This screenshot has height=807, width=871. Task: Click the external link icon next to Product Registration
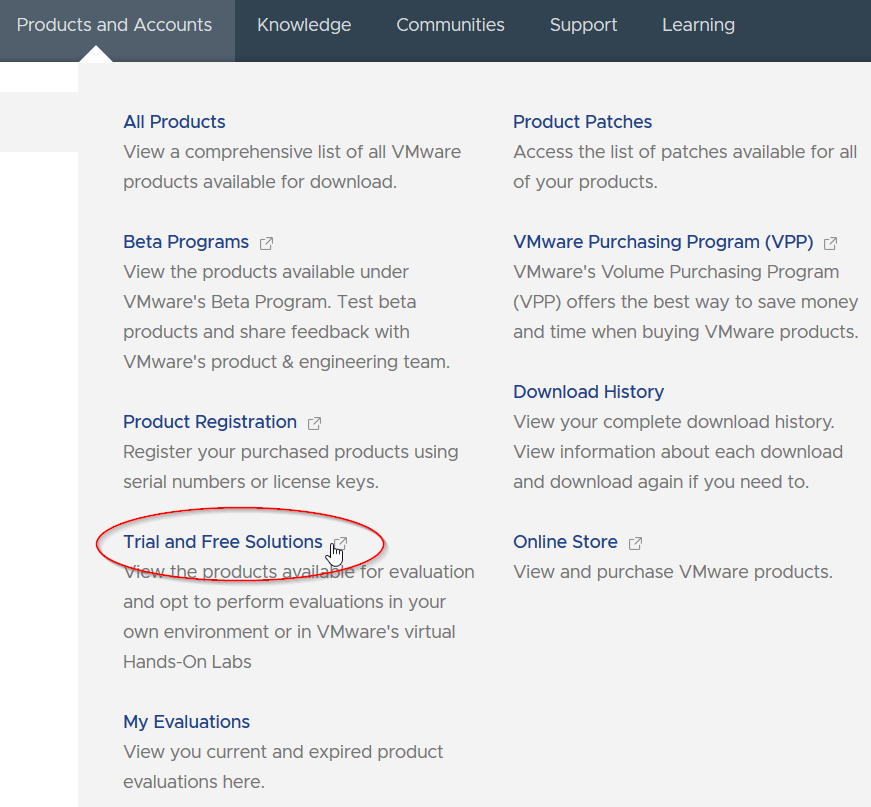pyautogui.click(x=314, y=422)
